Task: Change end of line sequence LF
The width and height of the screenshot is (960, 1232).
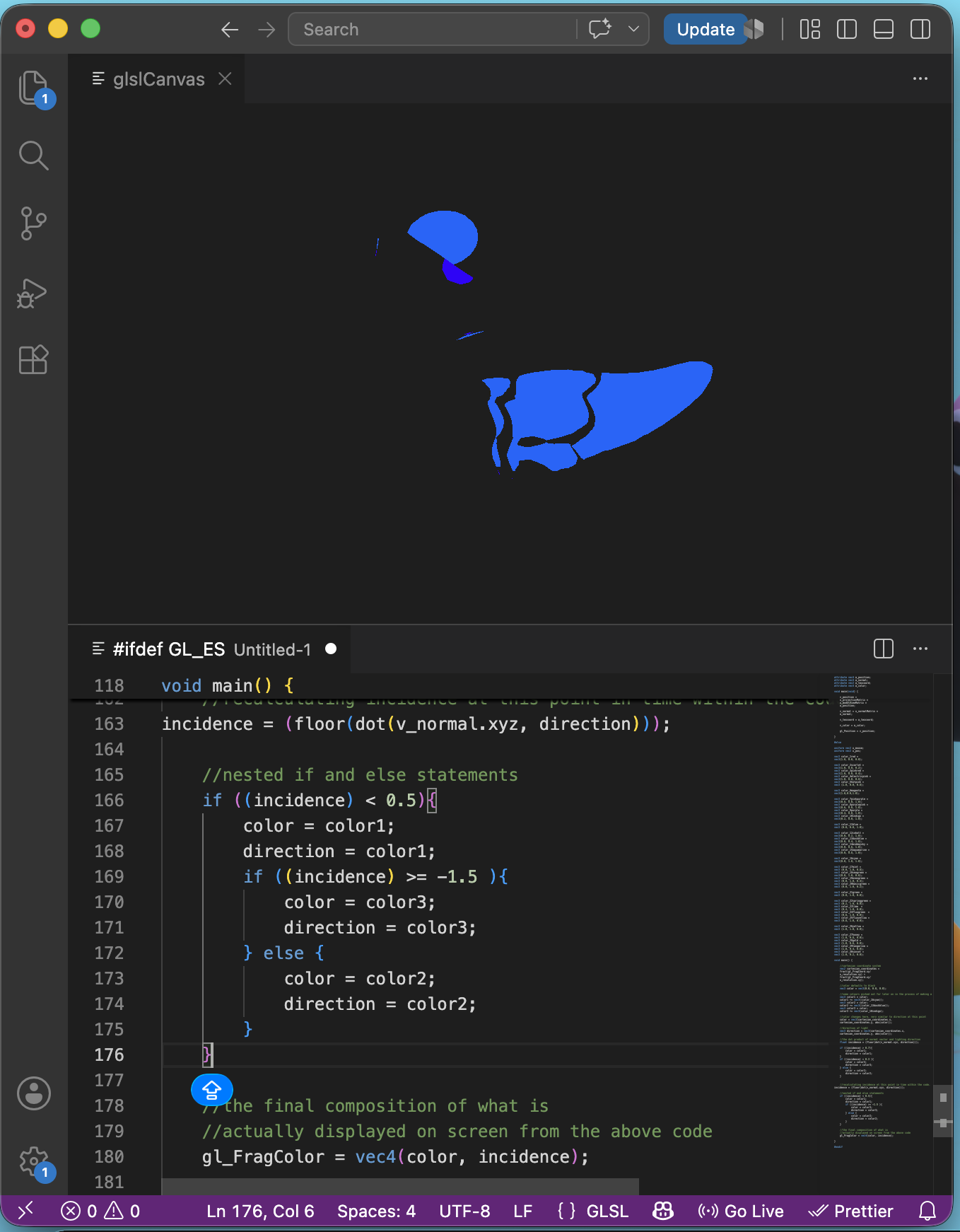Action: [523, 1211]
